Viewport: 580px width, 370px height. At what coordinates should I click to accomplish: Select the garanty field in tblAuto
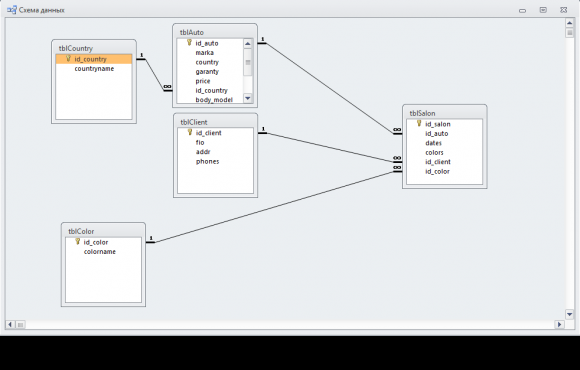tap(210, 71)
